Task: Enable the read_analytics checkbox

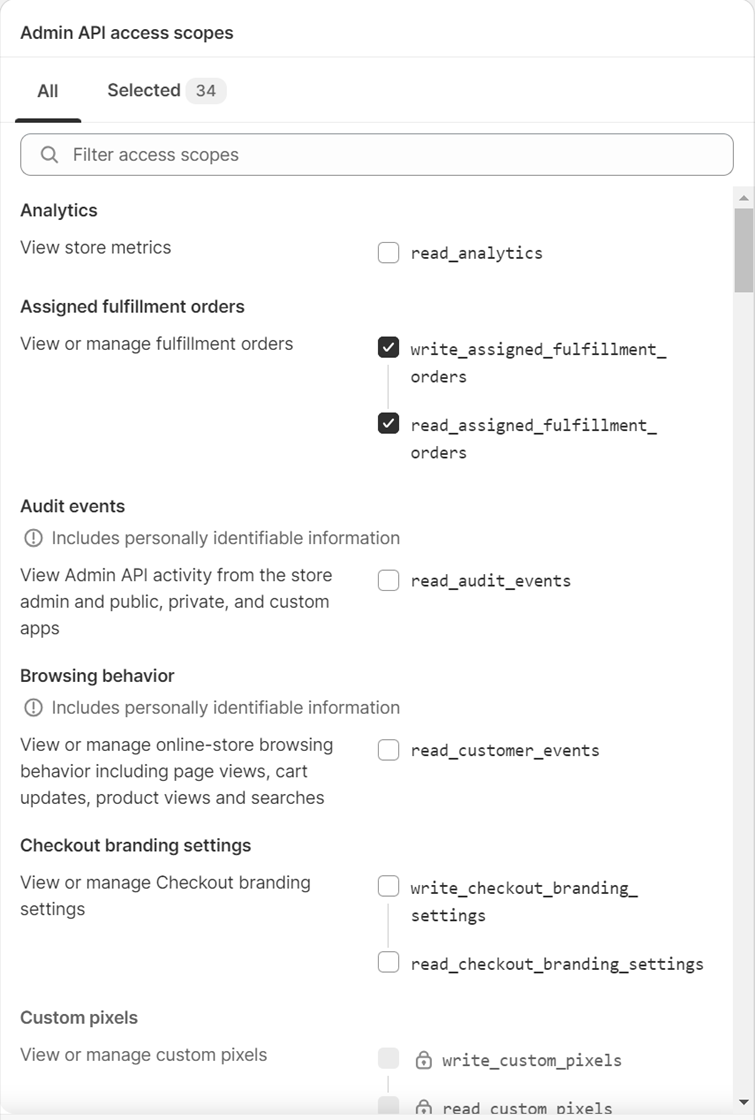Action: pos(389,253)
